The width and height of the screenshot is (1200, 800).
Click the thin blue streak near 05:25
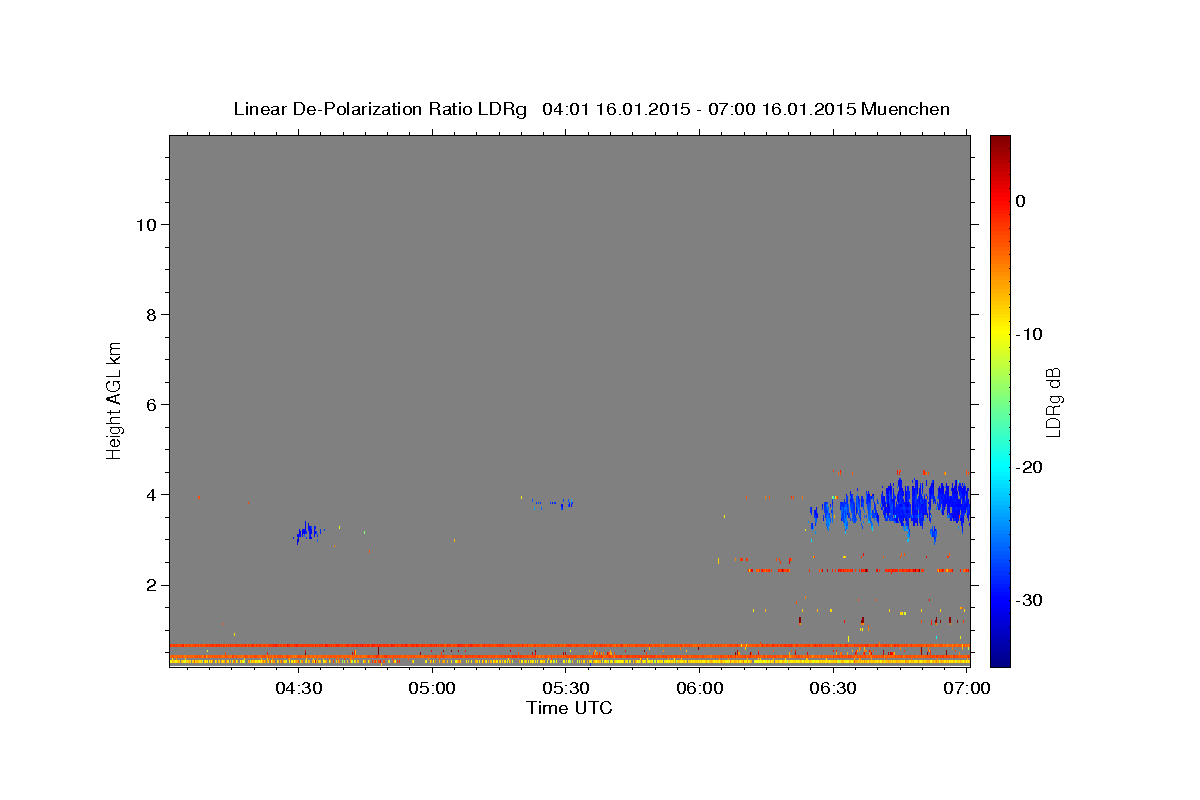pyautogui.click(x=553, y=502)
